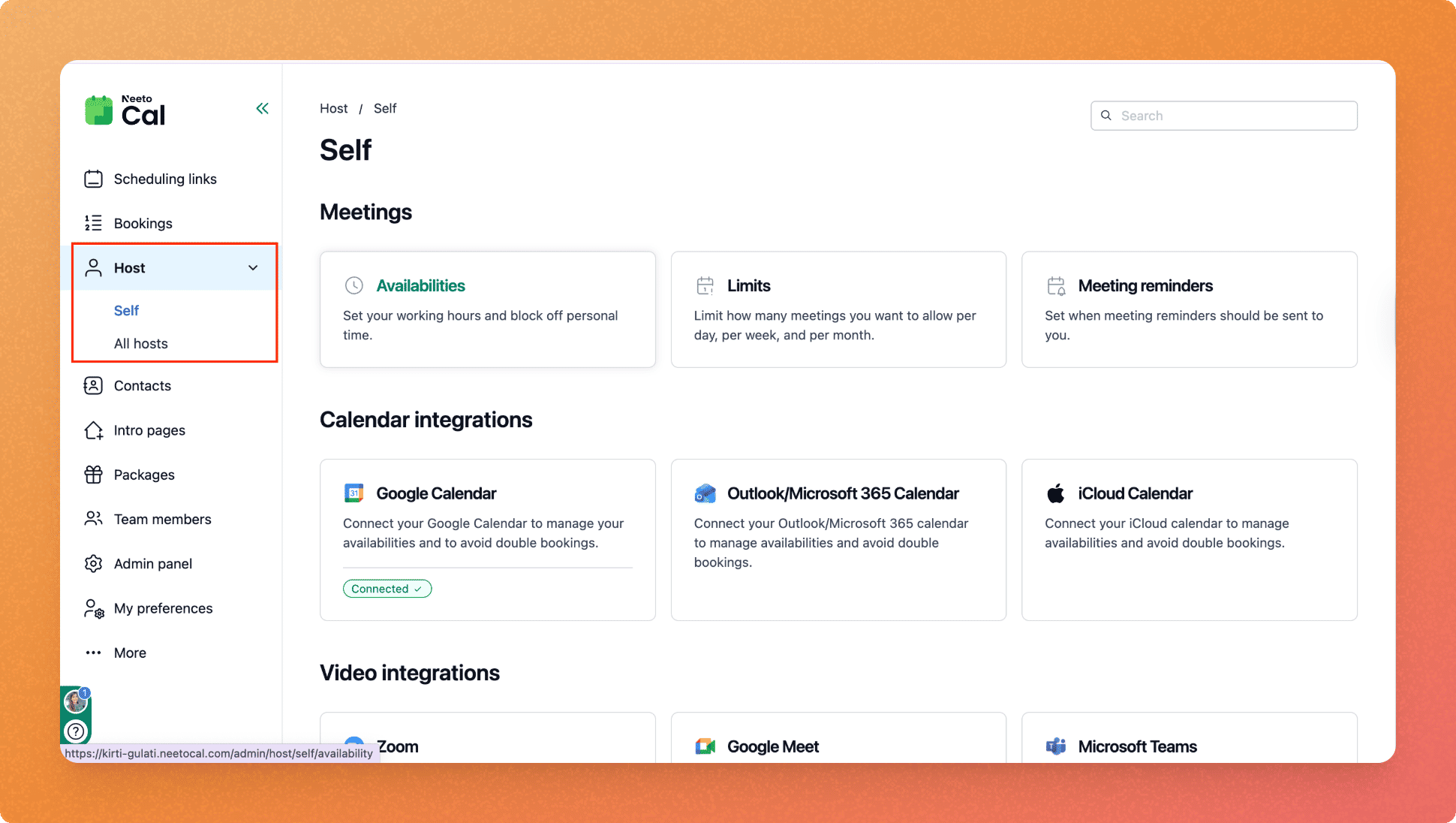Viewport: 1456px width, 823px height.
Task: Collapse sidebar using double-chevron icon
Action: (x=262, y=109)
